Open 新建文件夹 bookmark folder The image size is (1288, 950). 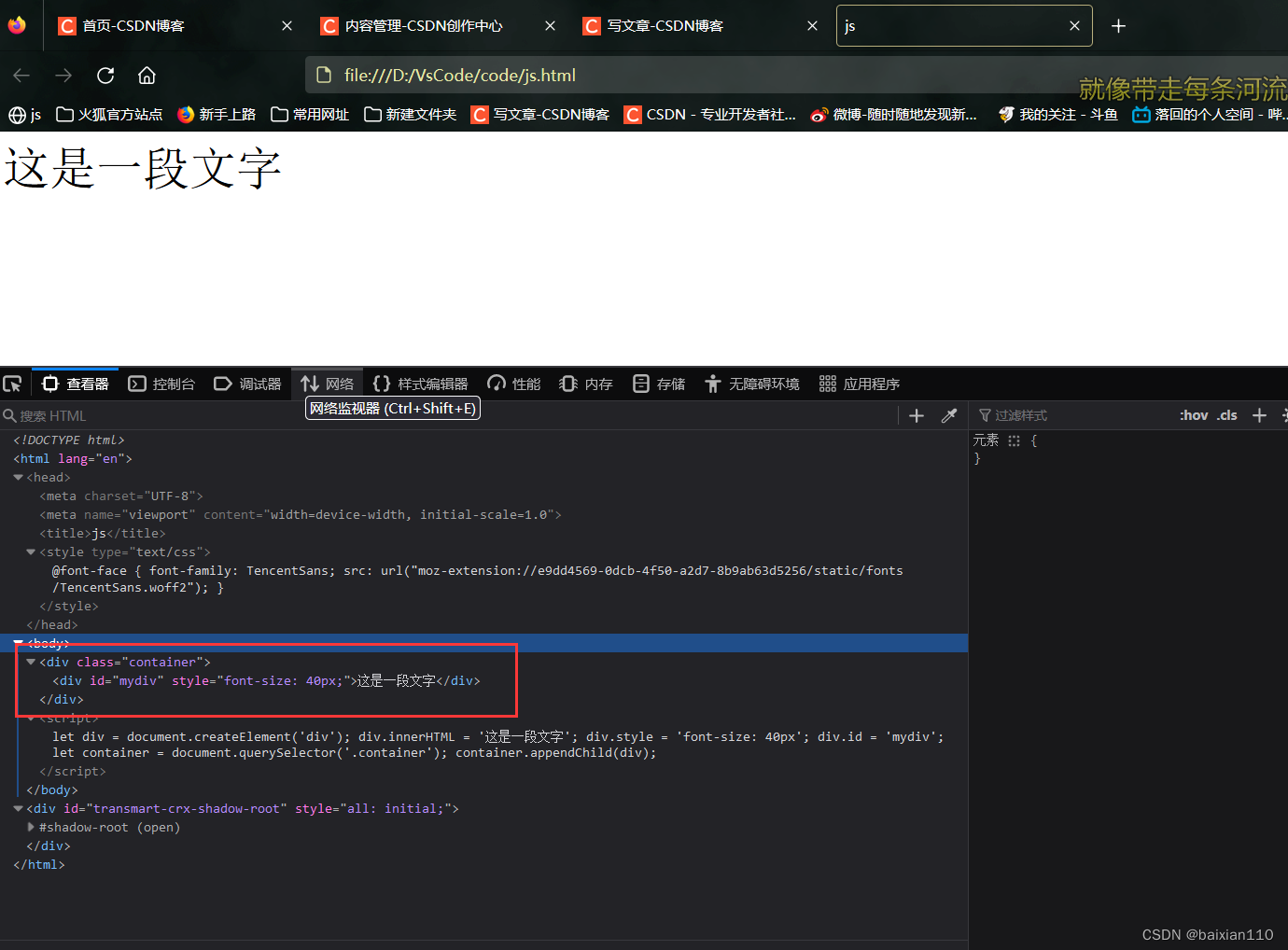click(x=411, y=114)
